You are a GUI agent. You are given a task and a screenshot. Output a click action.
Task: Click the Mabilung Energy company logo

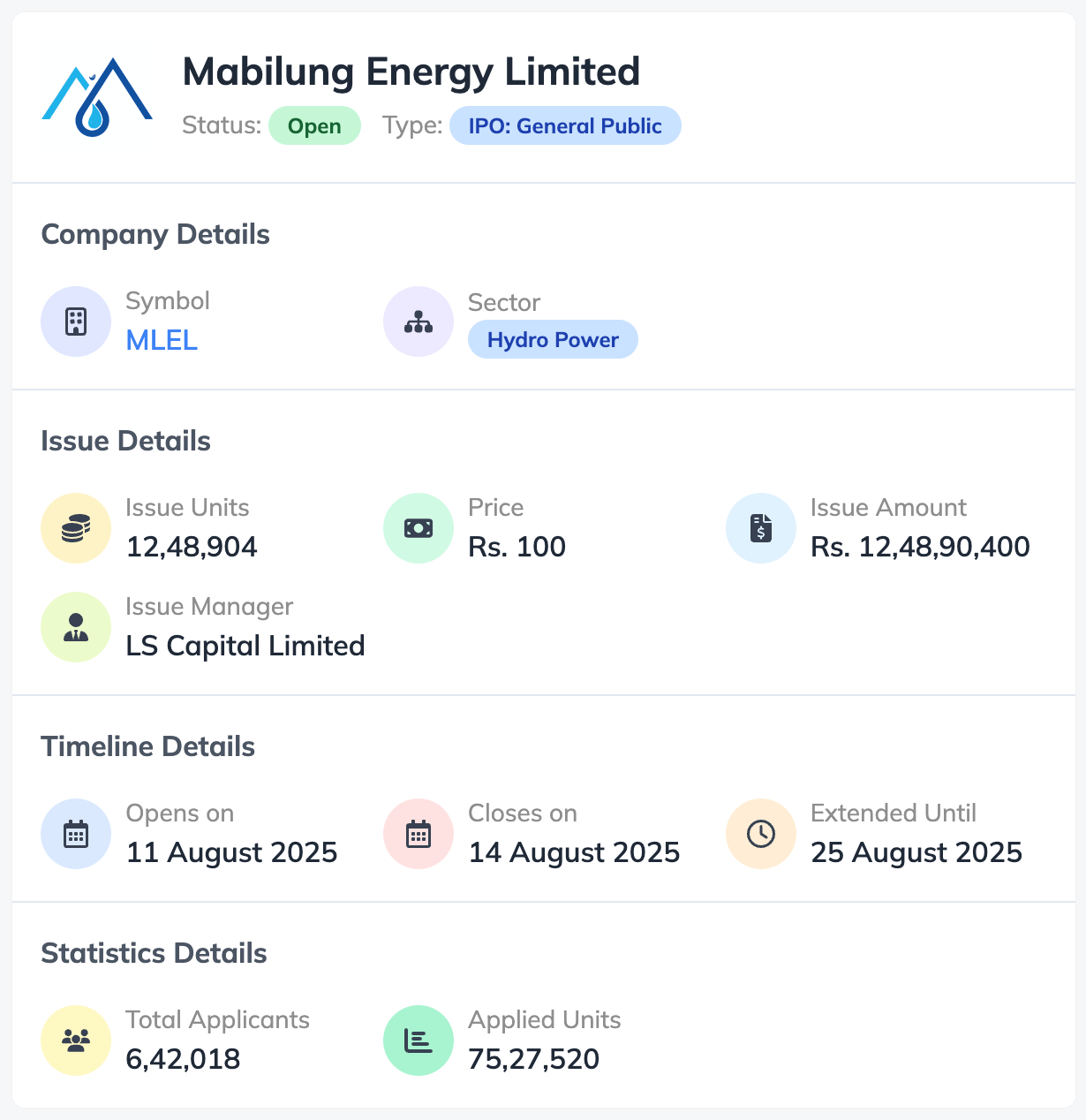pos(97,97)
